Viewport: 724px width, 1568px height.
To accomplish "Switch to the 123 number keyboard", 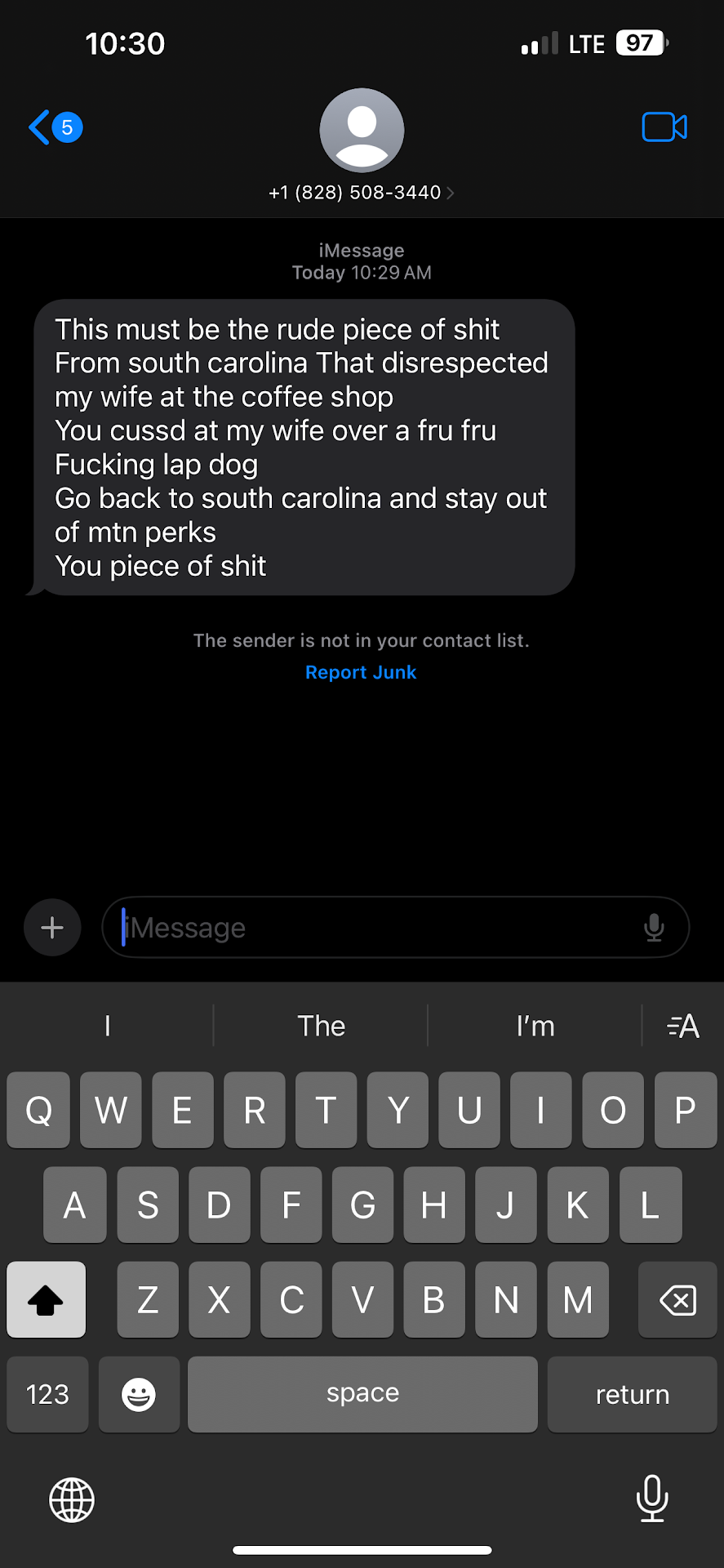I will 47,1394.
